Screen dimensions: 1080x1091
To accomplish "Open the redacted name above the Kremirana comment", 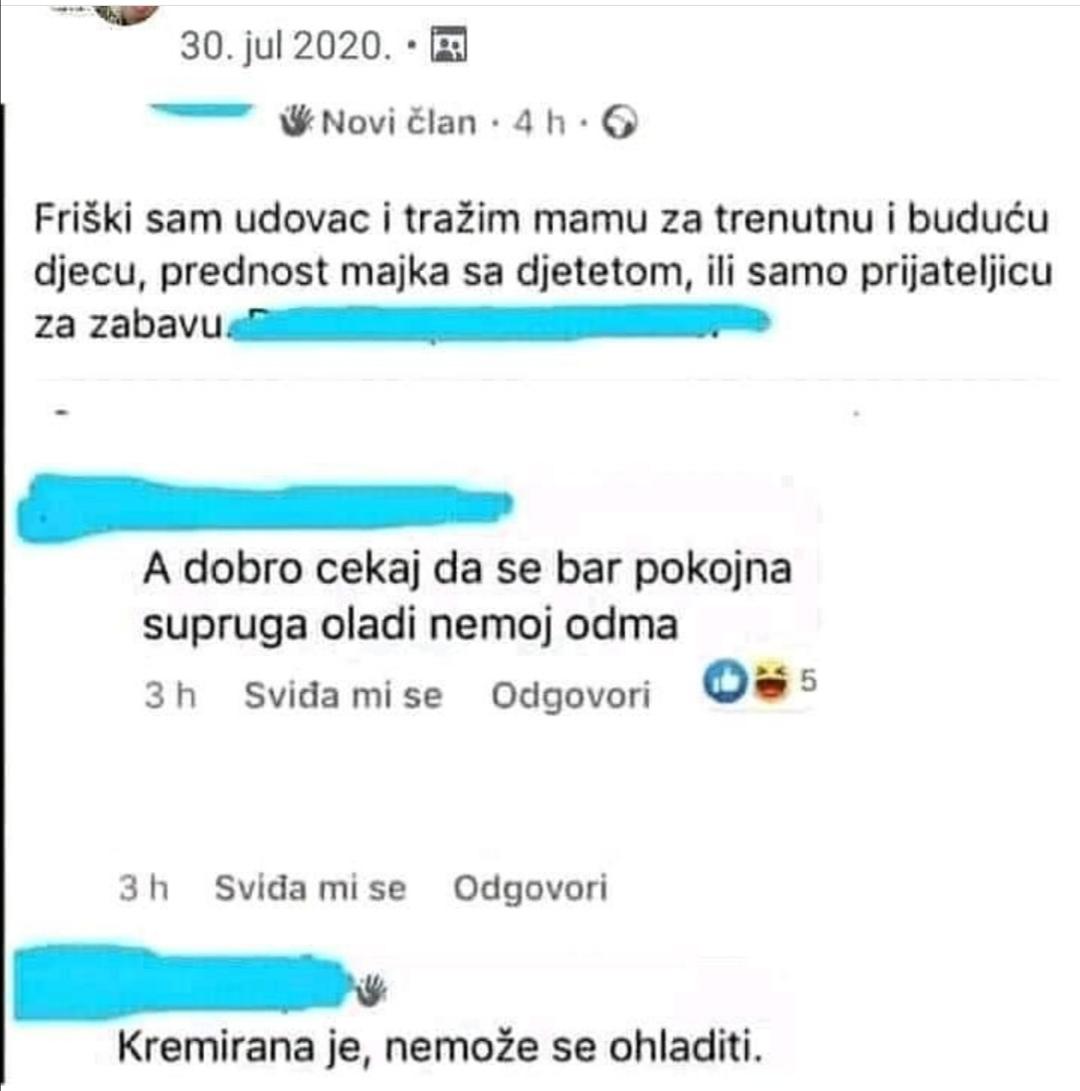I will coord(182,982).
